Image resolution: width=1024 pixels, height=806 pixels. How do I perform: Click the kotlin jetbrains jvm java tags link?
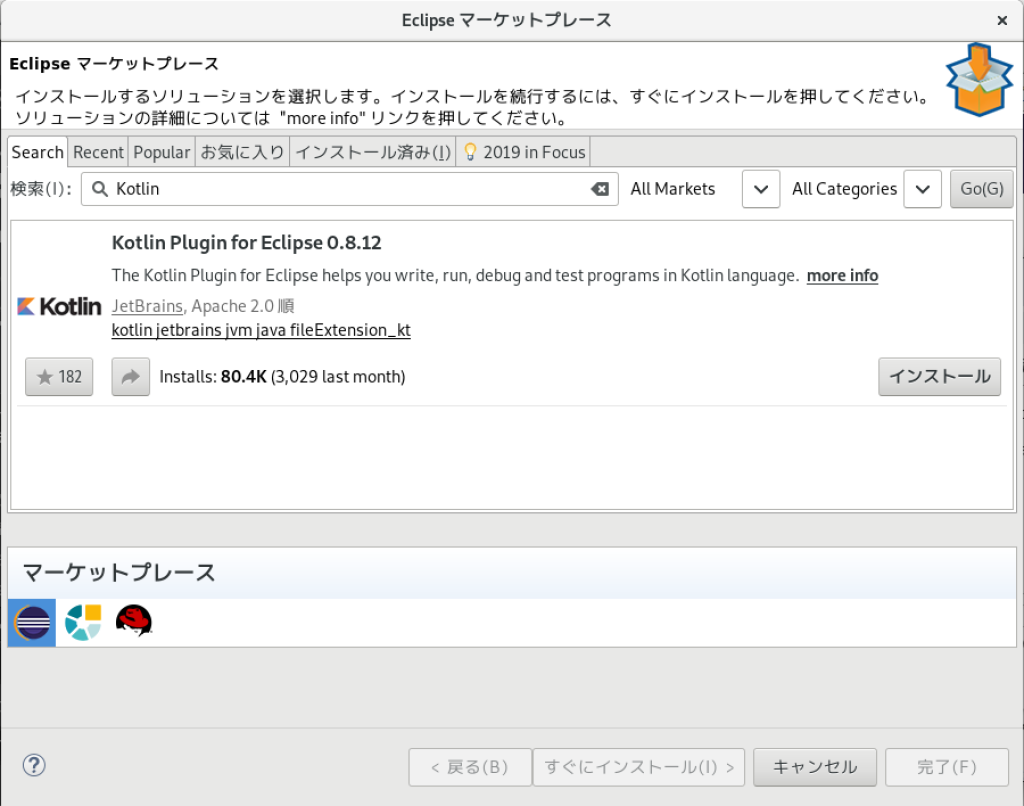[261, 330]
